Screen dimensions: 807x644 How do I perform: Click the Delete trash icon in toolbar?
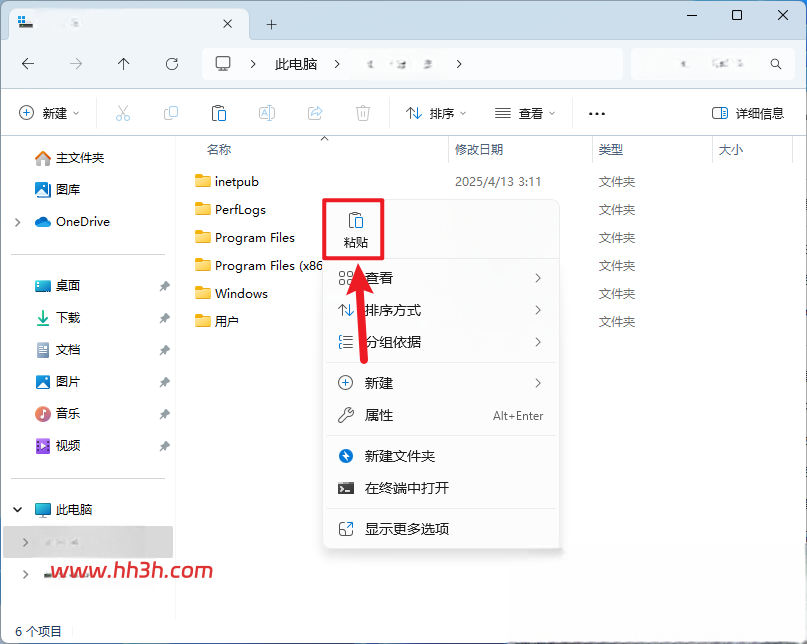tap(363, 113)
